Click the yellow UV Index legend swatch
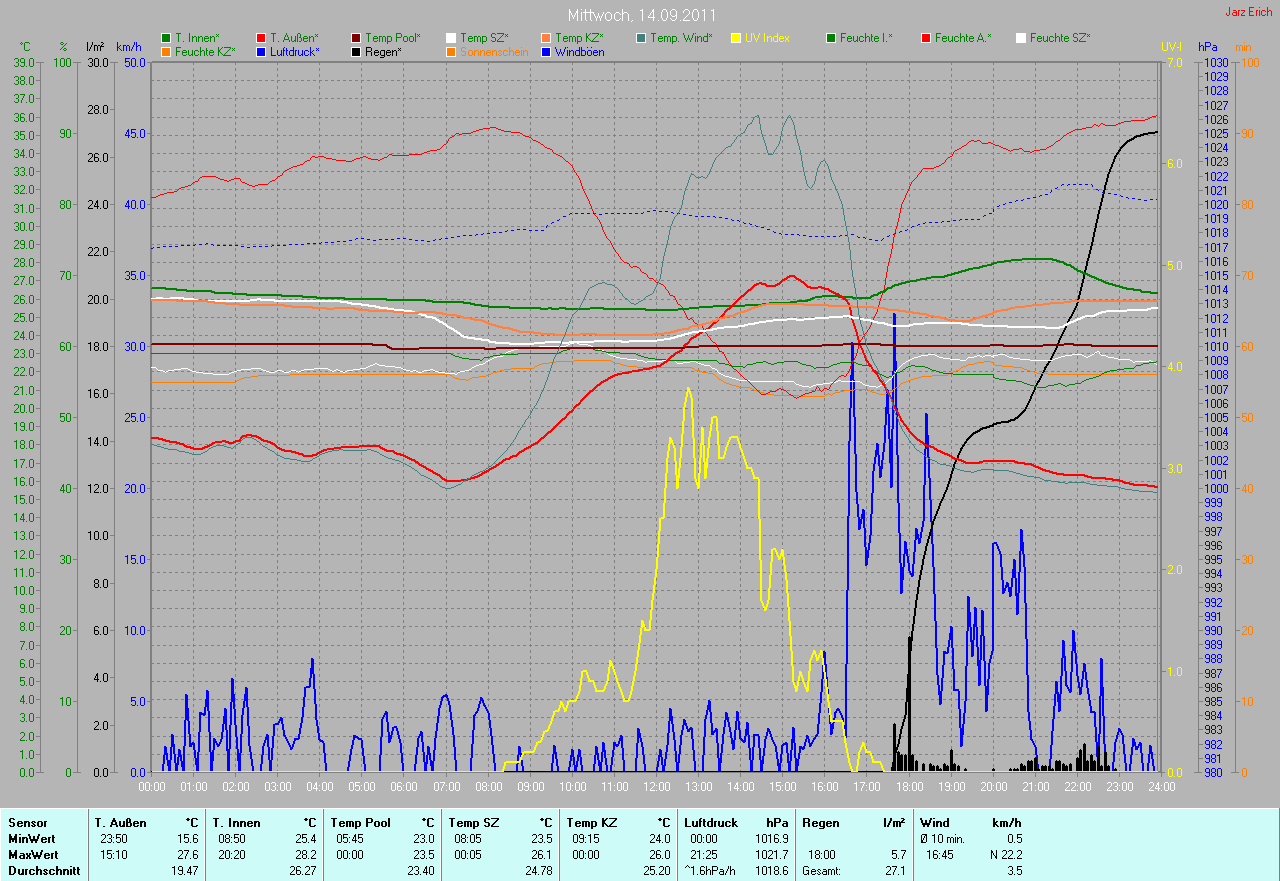Image resolution: width=1280 pixels, height=881 pixels. [x=736, y=38]
